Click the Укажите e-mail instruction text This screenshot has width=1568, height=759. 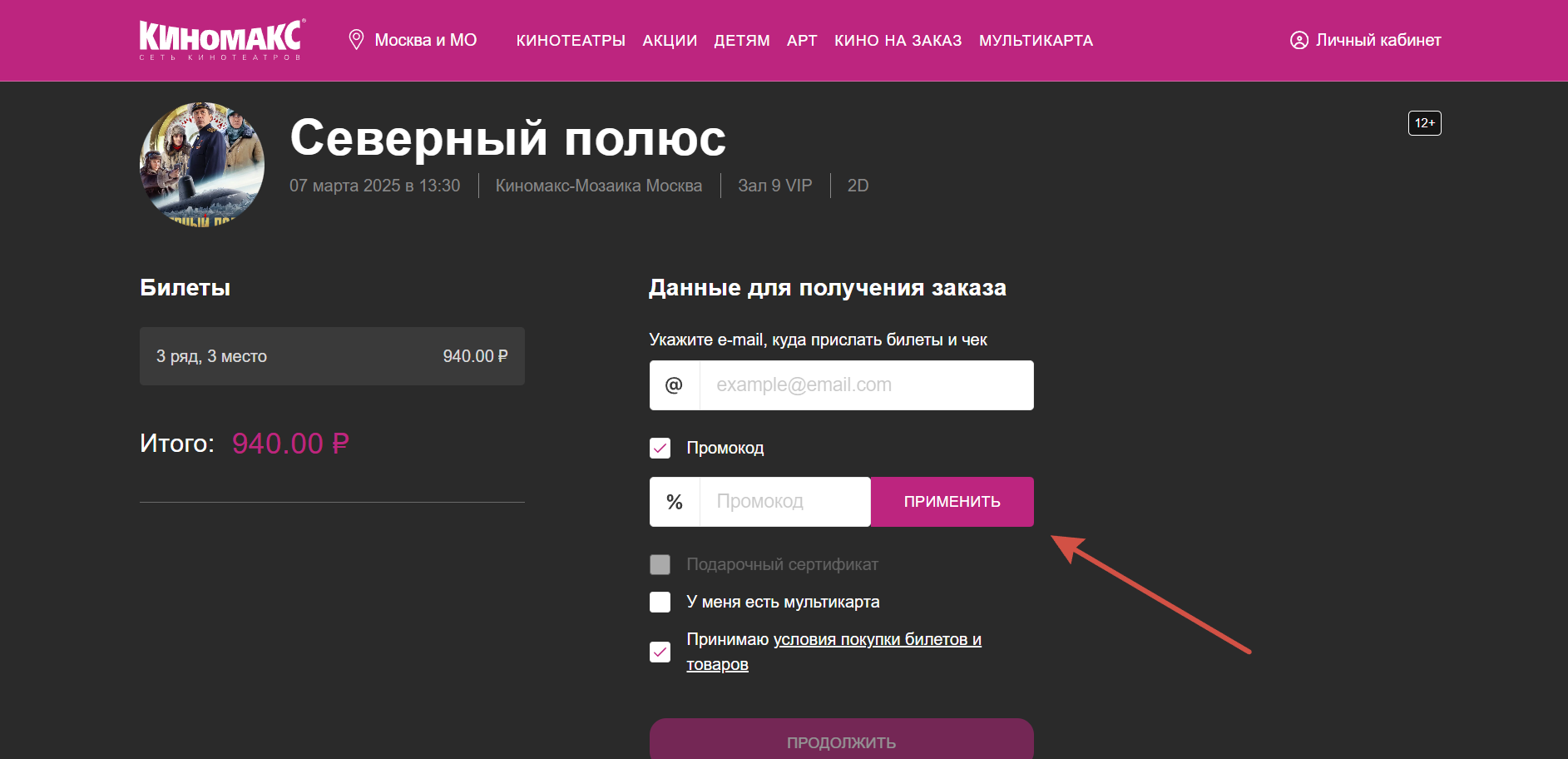tap(819, 340)
